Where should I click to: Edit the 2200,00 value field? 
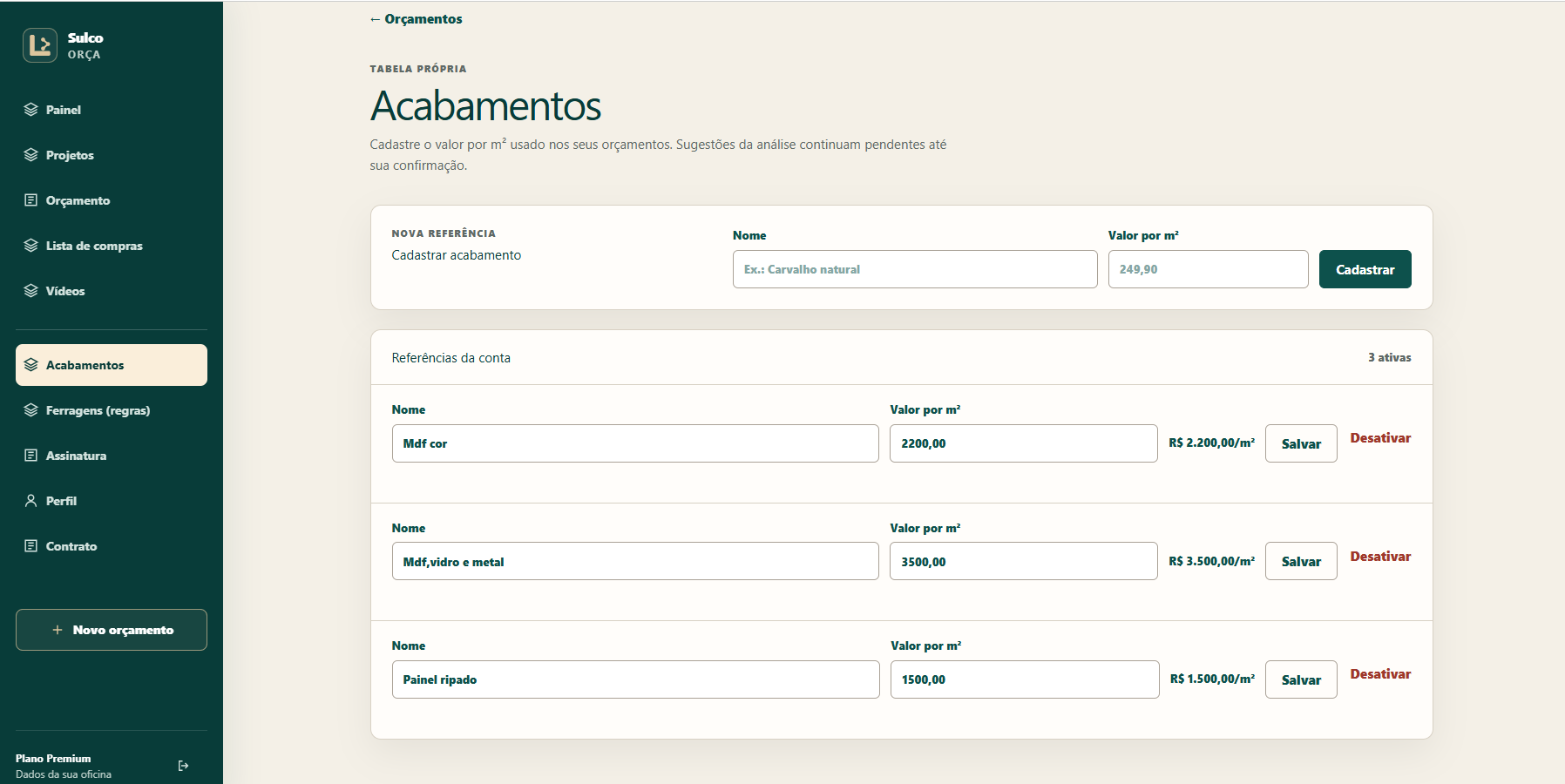[1024, 443]
